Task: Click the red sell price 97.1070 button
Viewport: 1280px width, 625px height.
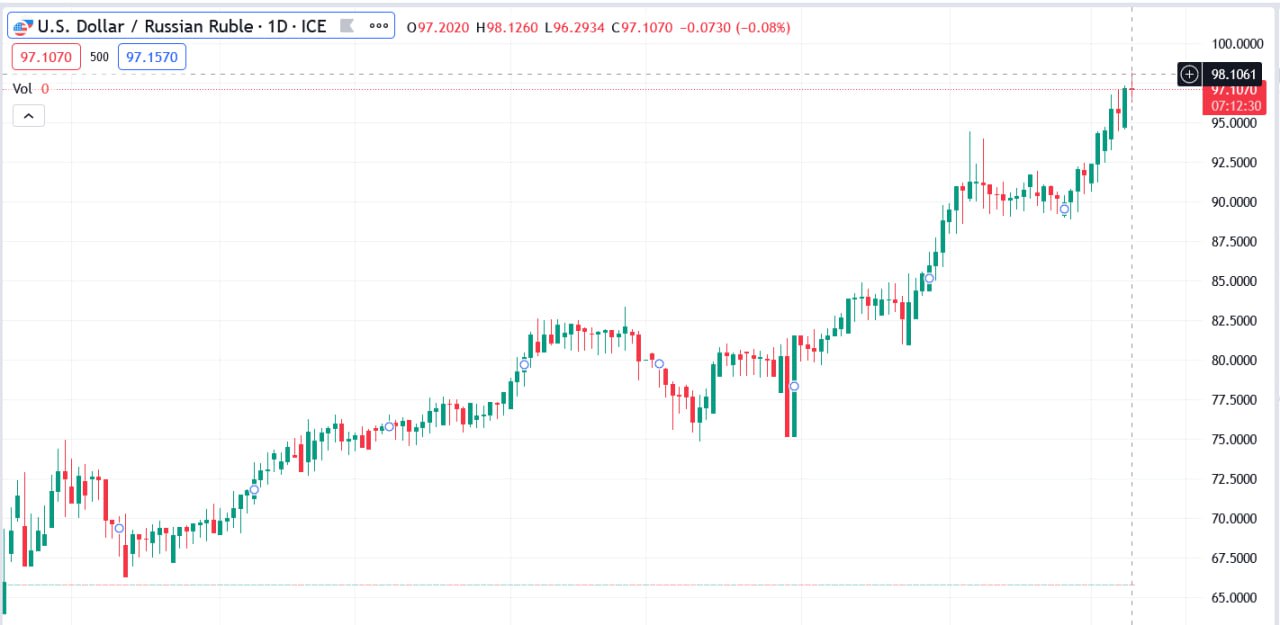Action: point(46,57)
